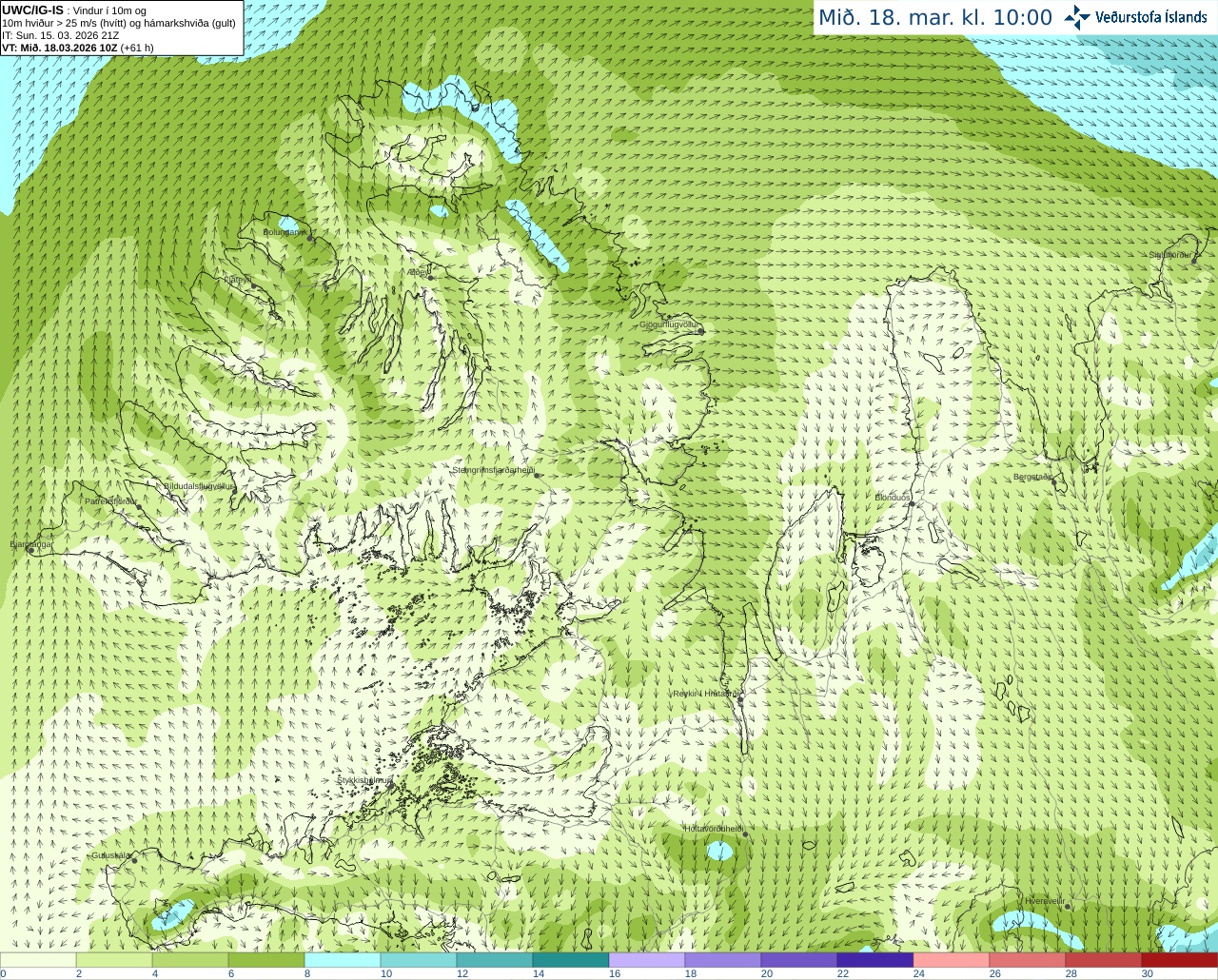Click the Hveravellir station marker
This screenshot has height=980, width=1218.
tap(1068, 907)
